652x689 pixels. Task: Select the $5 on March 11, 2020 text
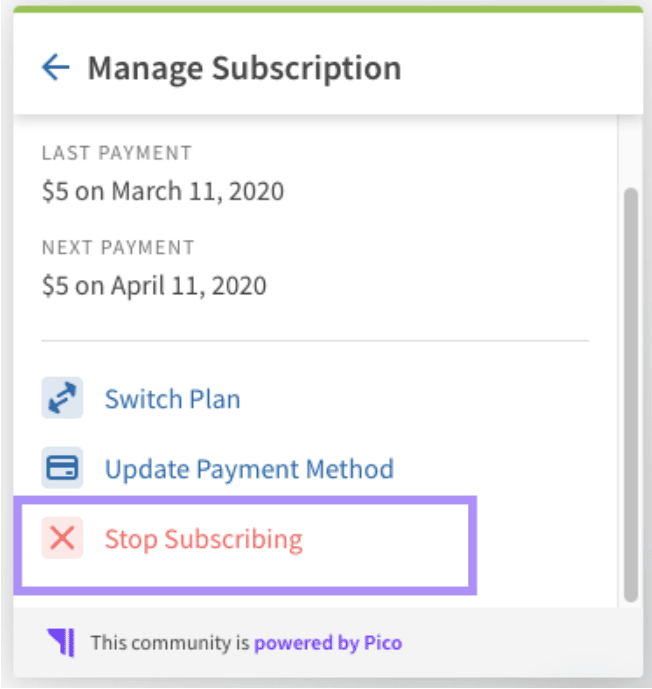[x=163, y=192]
